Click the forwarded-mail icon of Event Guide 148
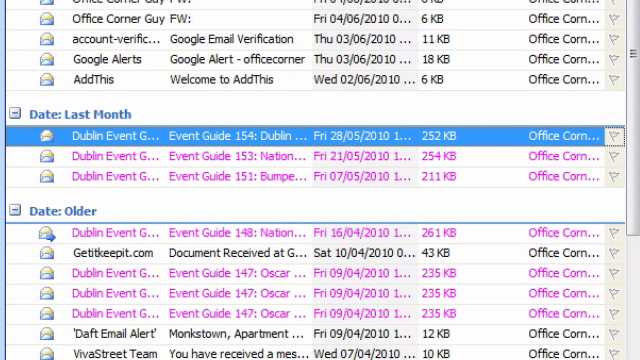The width and height of the screenshot is (640, 360). (x=47, y=234)
